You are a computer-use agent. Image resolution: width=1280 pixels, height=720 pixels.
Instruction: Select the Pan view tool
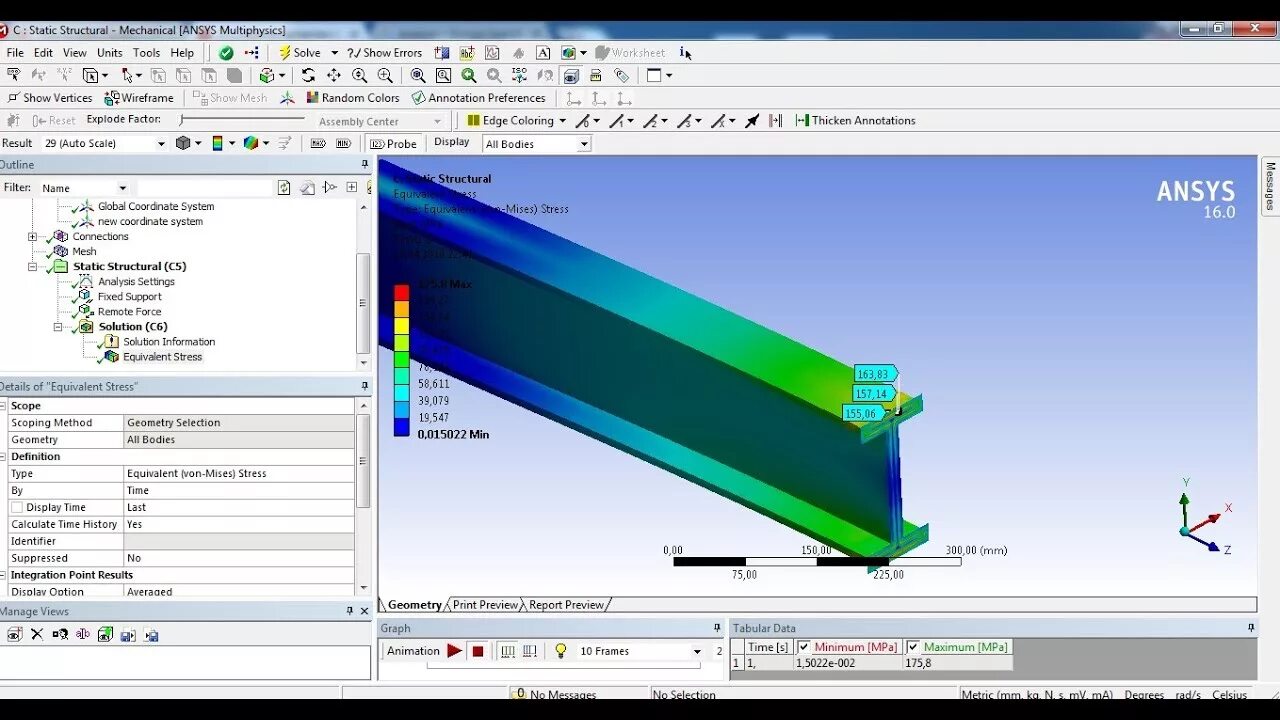pos(333,75)
